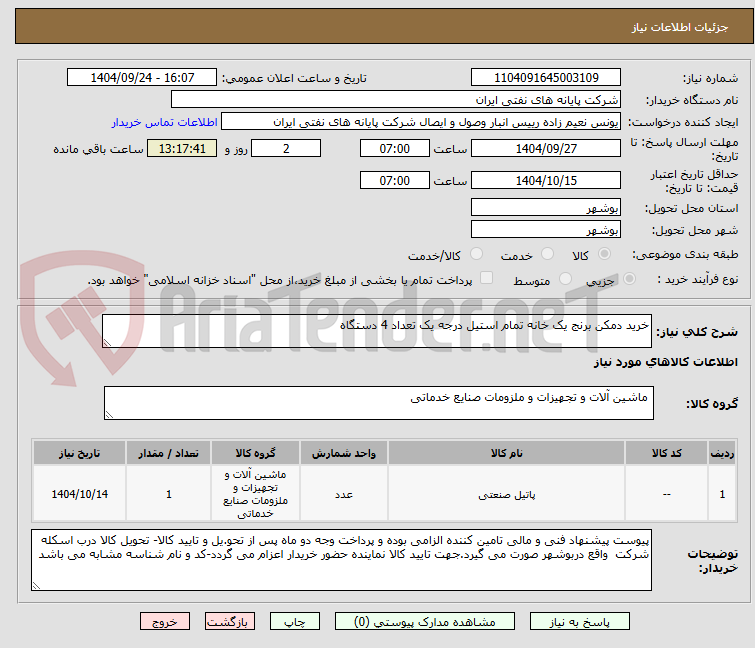Click the واحد شمارش column header
This screenshot has height=648, width=755.
pos(344,453)
